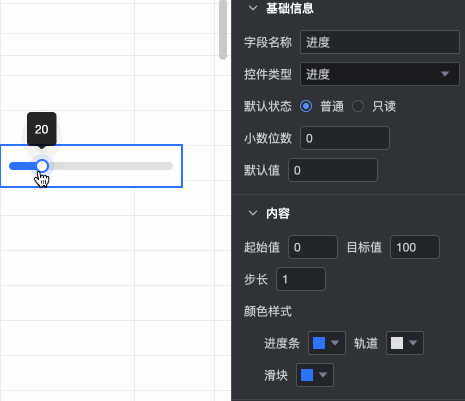This screenshot has width=465, height=401.
Task: Collapse the 内容 section chevron
Action: (253, 213)
